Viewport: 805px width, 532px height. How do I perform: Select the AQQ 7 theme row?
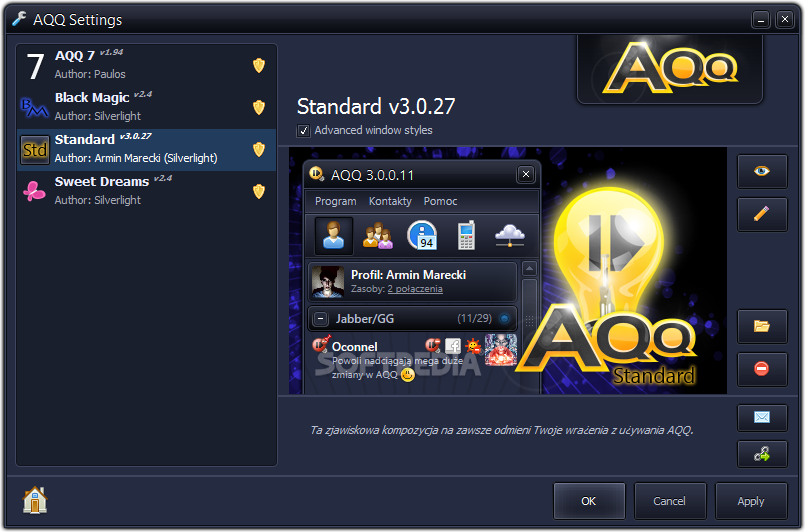(x=147, y=65)
